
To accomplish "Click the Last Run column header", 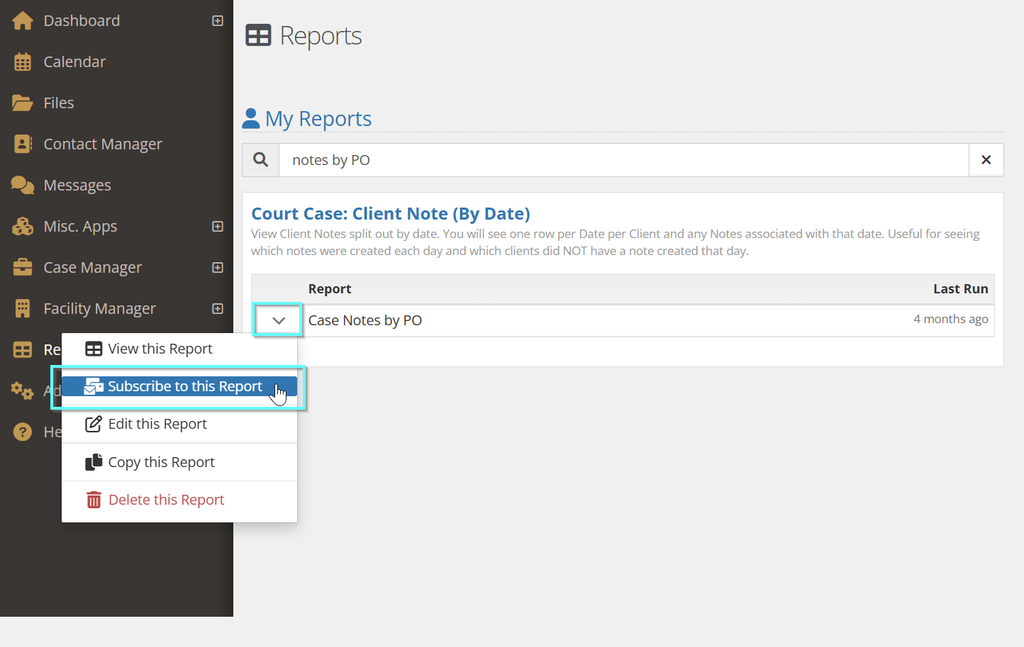I will coord(961,289).
